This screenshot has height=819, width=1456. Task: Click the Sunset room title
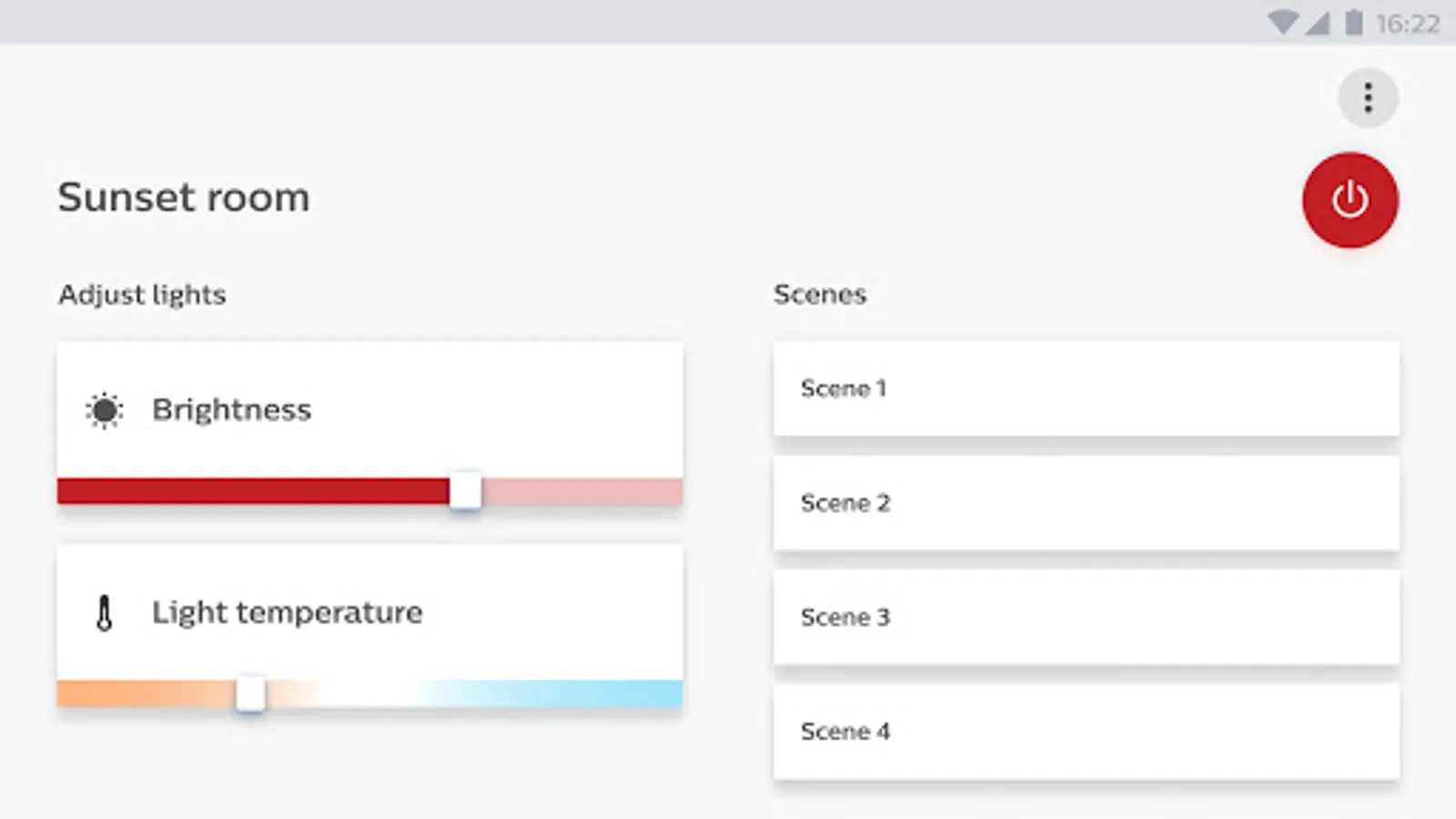pos(184,197)
